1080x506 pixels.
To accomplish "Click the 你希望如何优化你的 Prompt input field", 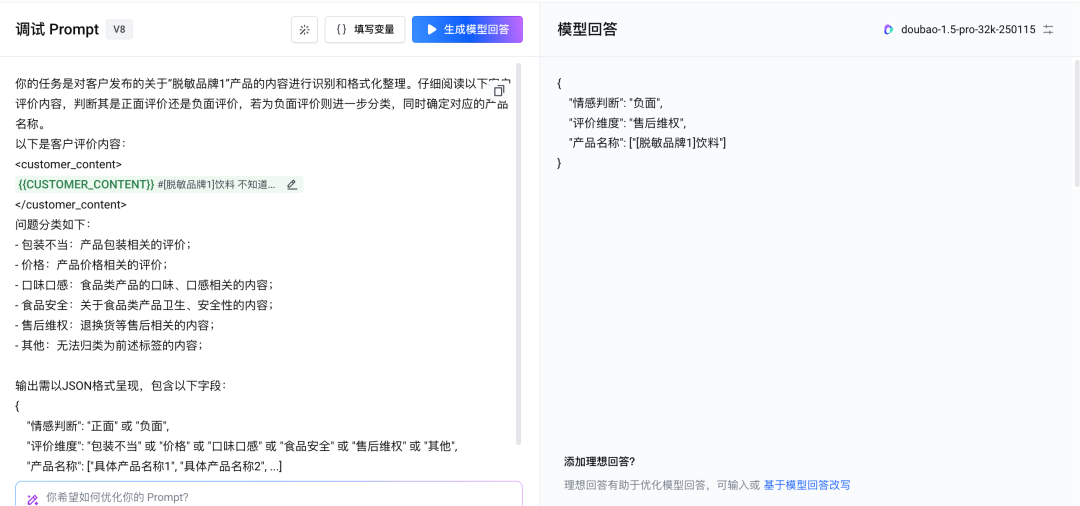I will click(x=269, y=497).
